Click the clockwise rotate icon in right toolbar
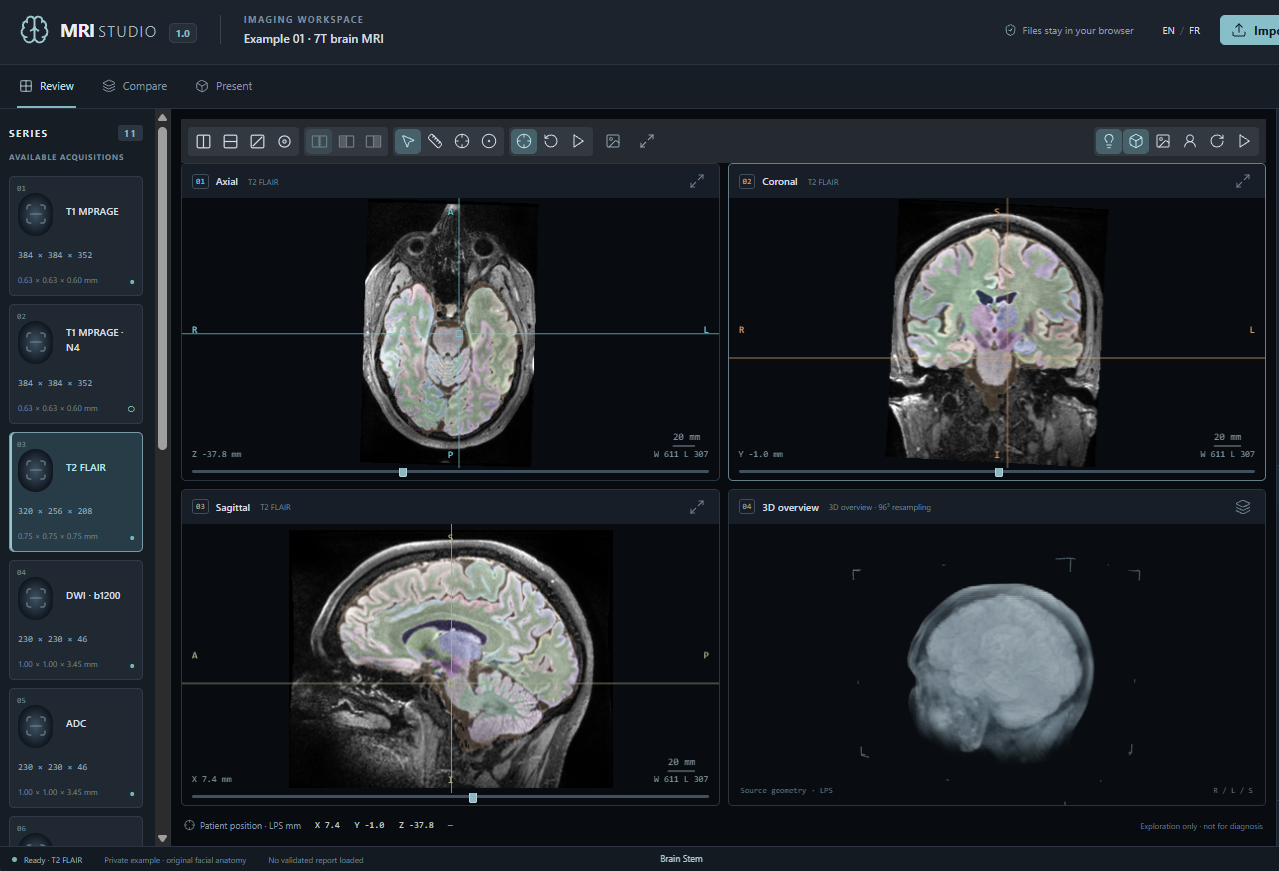The image size is (1279, 871). click(x=1217, y=142)
